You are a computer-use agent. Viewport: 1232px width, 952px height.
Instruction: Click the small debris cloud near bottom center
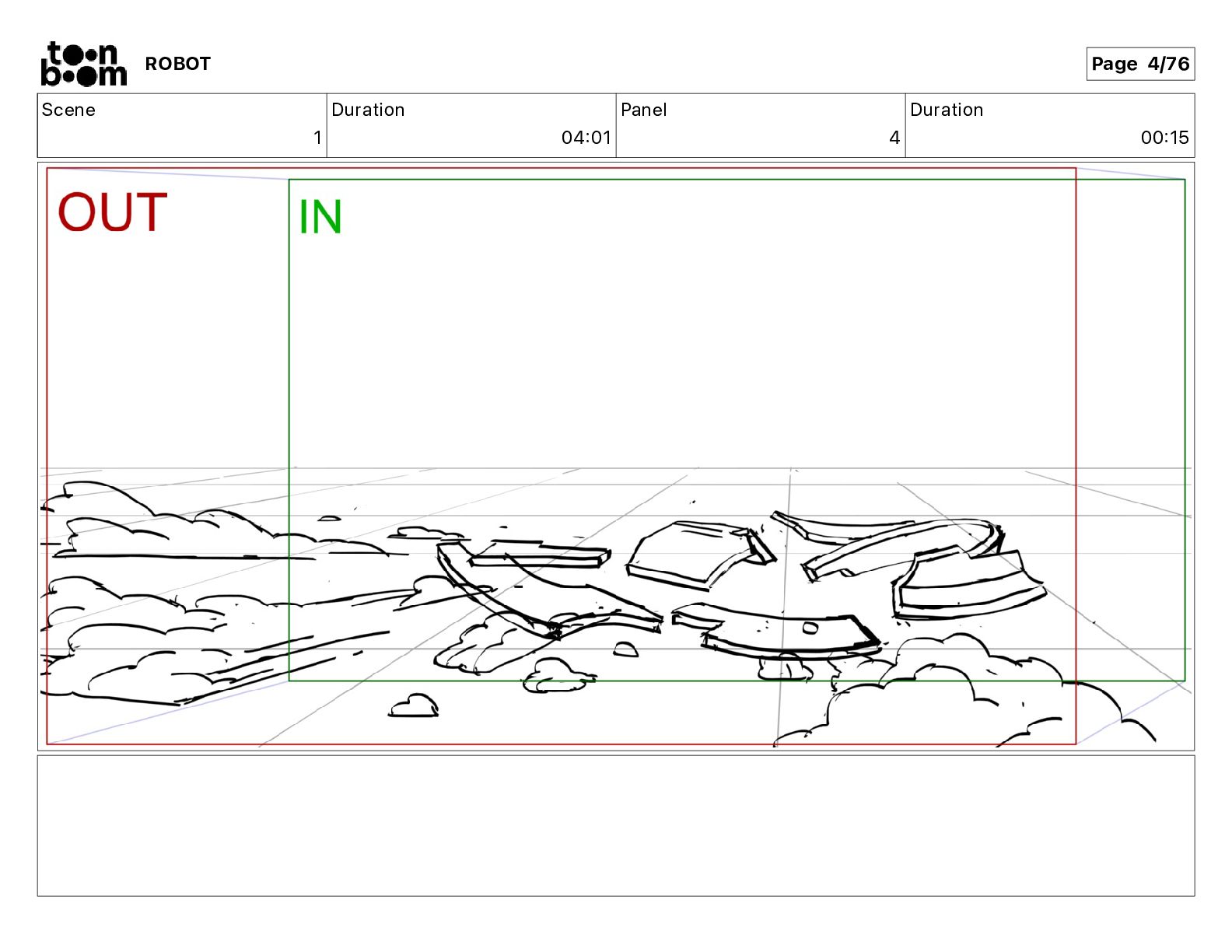pos(414,705)
